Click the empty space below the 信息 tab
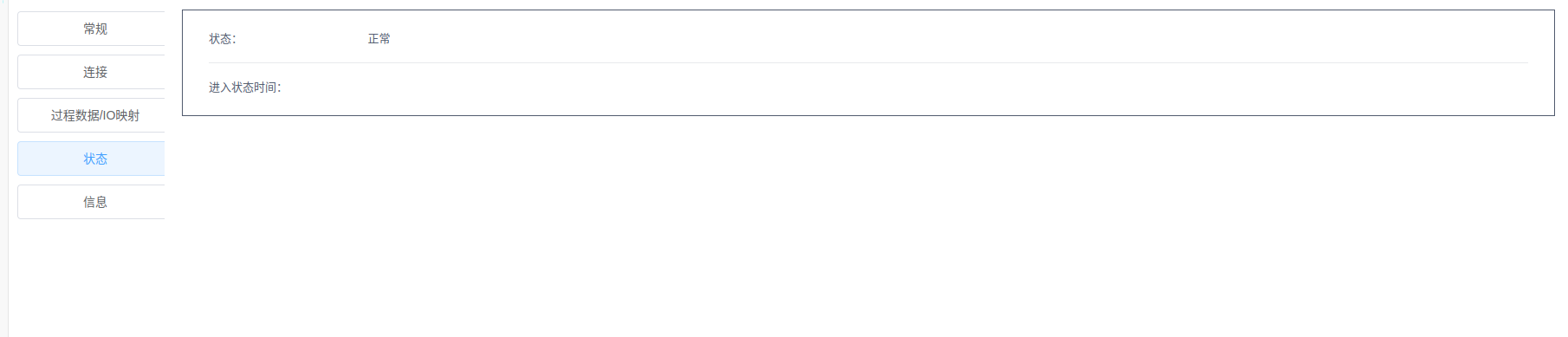Screen dimensions: 1568x337 [91, 277]
